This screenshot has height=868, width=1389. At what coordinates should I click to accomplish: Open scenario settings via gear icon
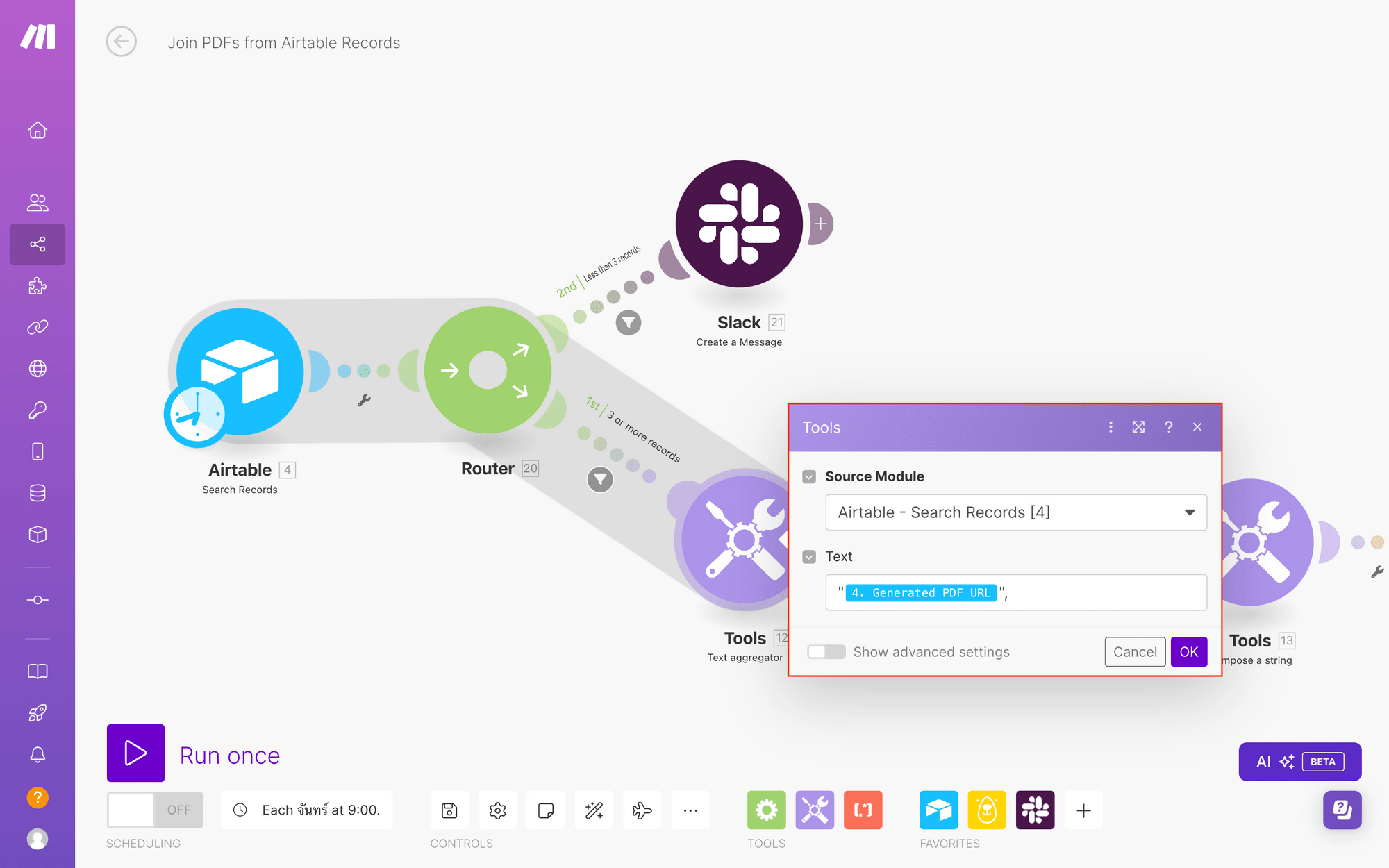pos(497,810)
